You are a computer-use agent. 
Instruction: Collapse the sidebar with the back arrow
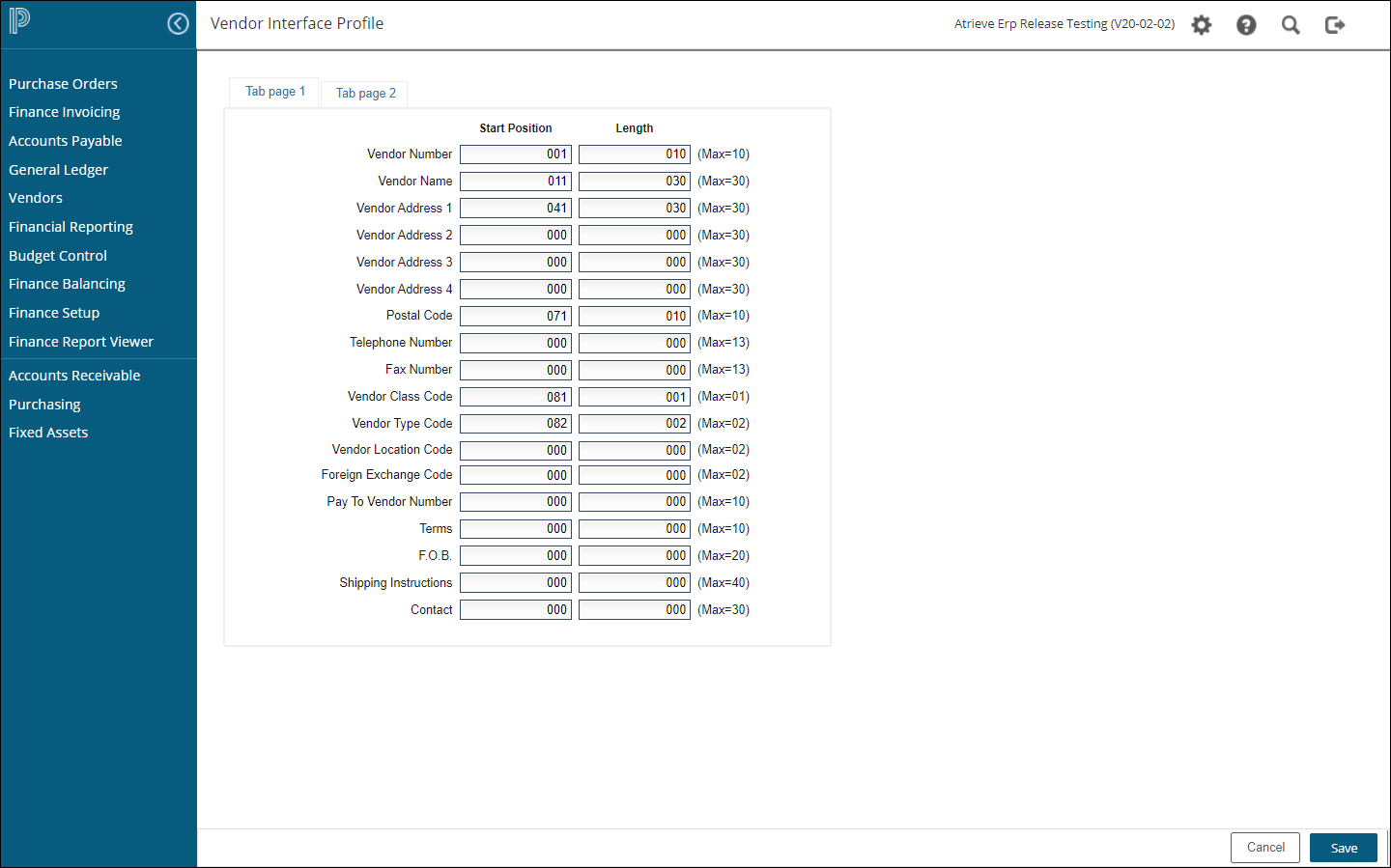(x=178, y=24)
